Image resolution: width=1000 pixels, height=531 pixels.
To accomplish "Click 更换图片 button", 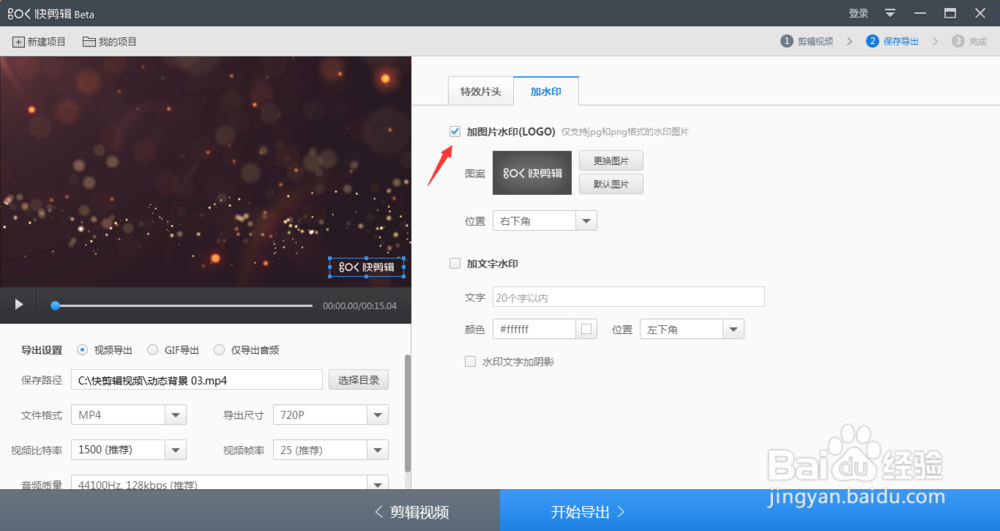I will (611, 161).
